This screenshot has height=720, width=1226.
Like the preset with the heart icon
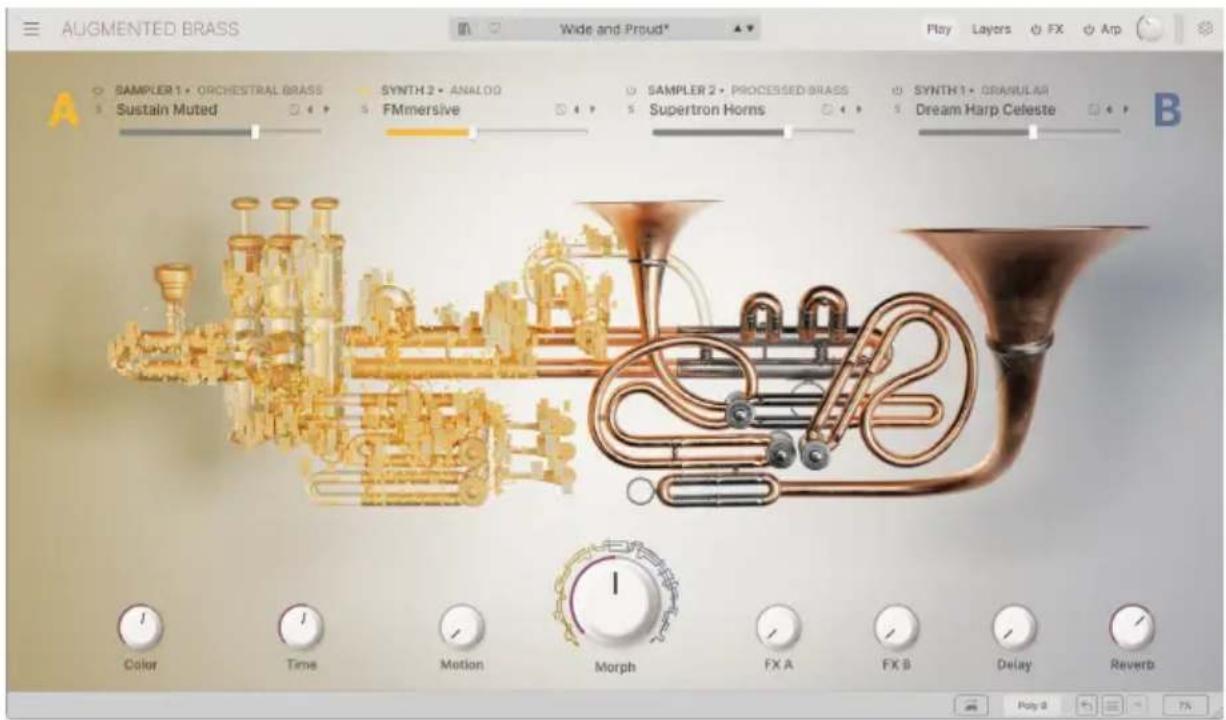[493, 30]
